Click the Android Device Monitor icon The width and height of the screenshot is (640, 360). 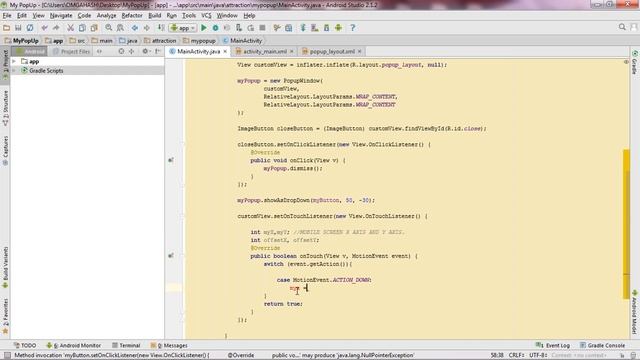(x=338, y=28)
